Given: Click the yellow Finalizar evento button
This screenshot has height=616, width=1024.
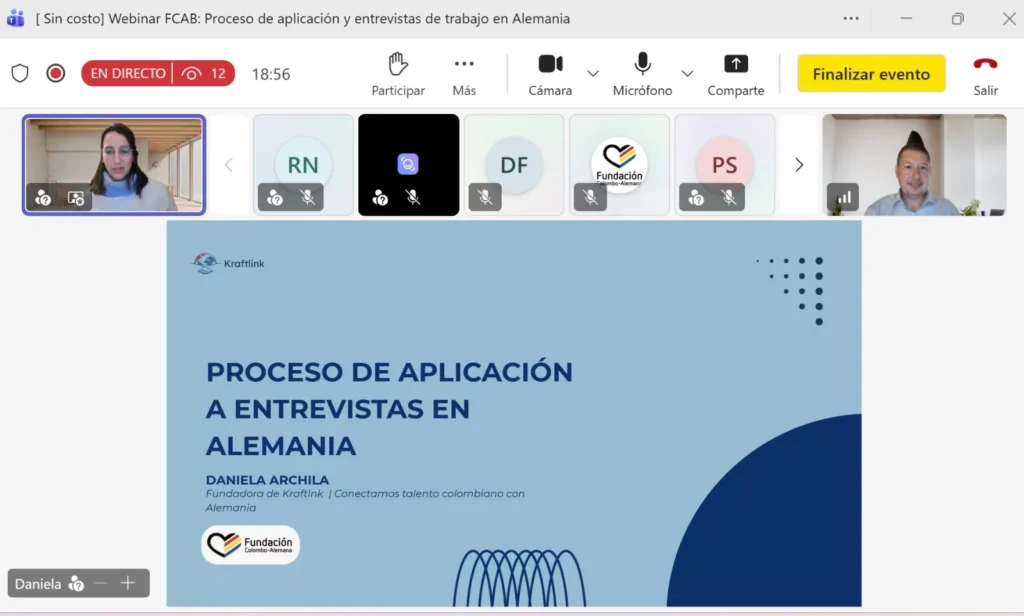Looking at the screenshot, I should (871, 74).
